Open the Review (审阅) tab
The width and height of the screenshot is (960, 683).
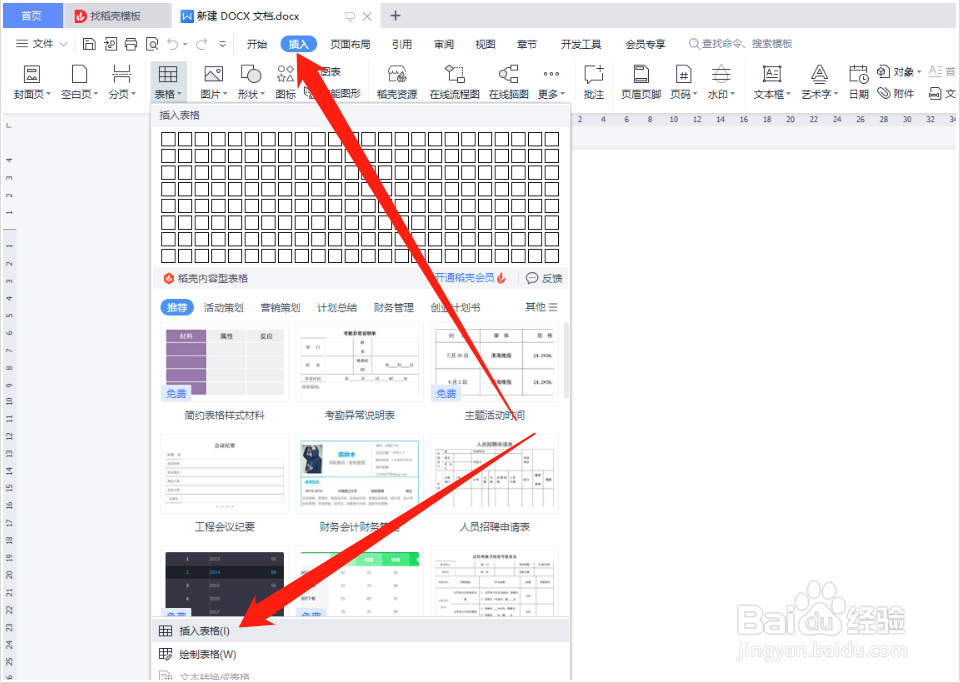[x=444, y=44]
